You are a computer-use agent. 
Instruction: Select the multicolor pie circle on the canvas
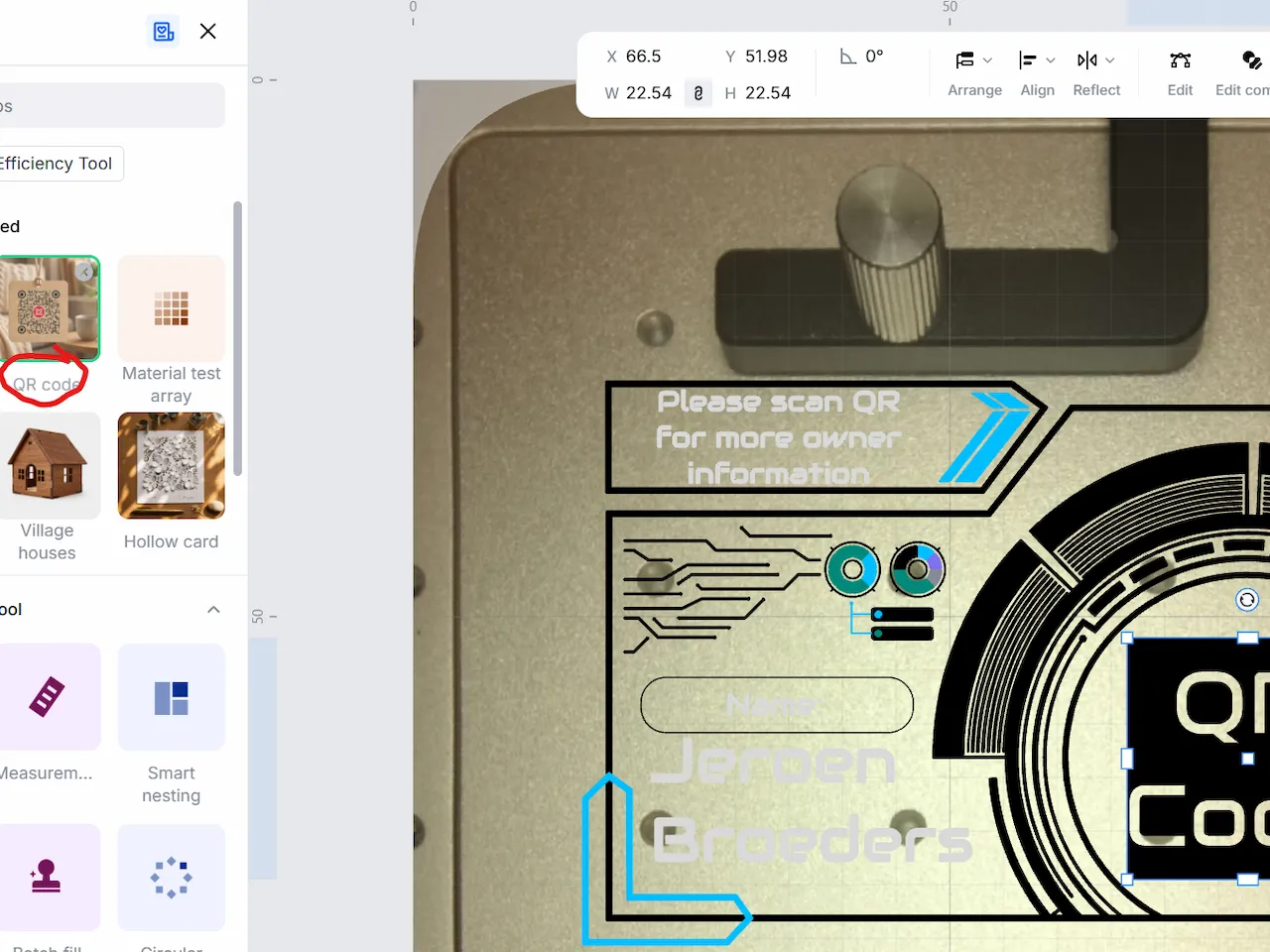pos(918,569)
